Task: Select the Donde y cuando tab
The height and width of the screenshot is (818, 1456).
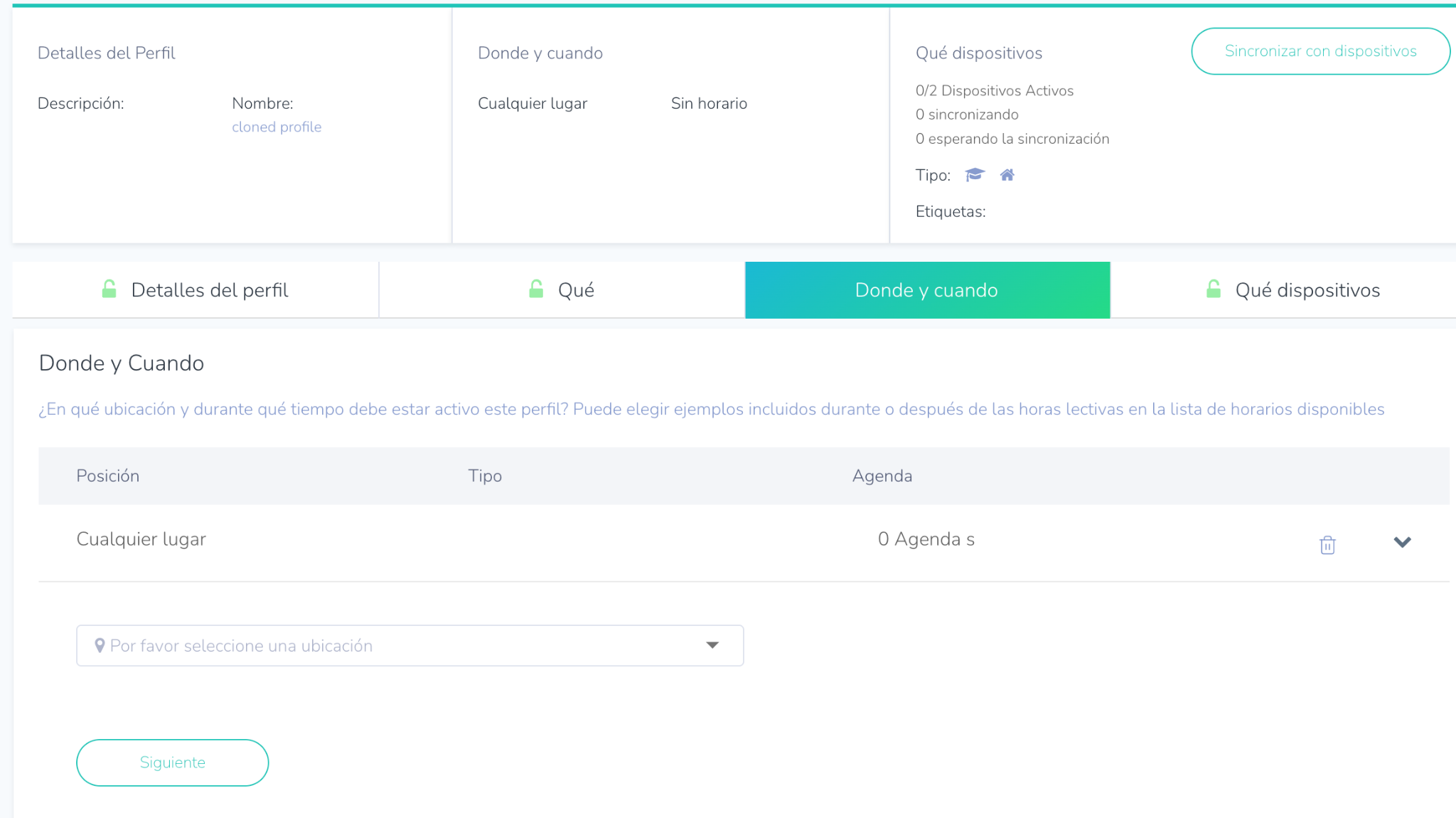Action: pos(927,290)
